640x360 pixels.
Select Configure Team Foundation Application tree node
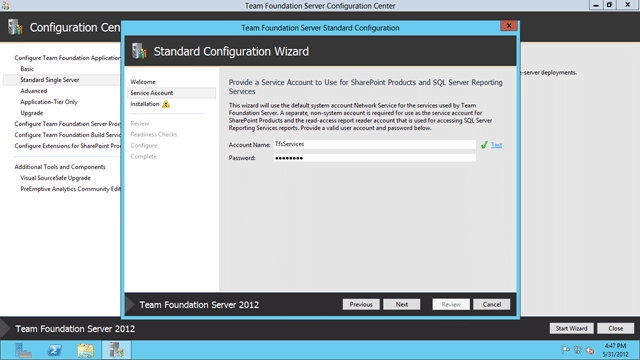click(x=67, y=58)
